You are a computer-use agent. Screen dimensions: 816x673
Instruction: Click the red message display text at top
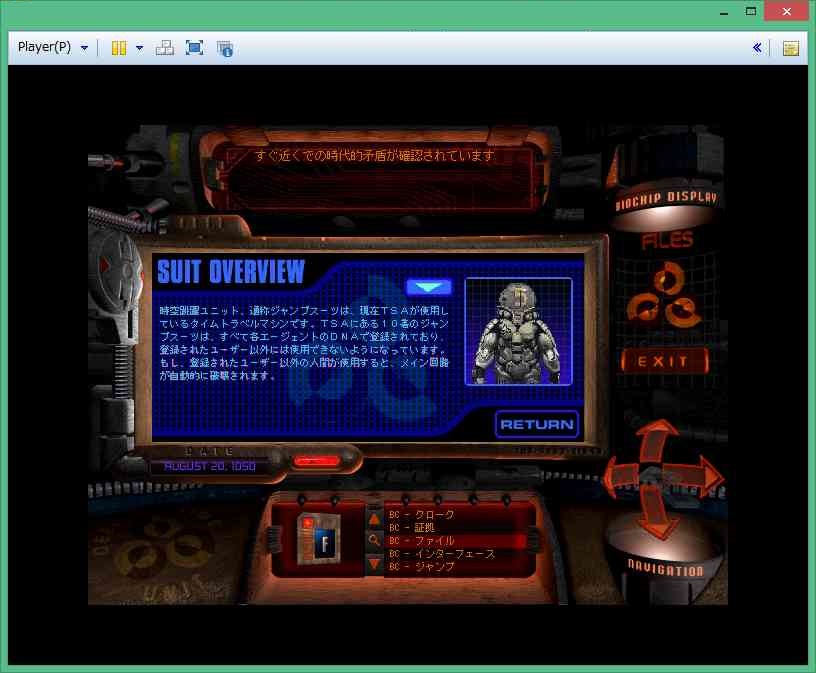[x=375, y=156]
